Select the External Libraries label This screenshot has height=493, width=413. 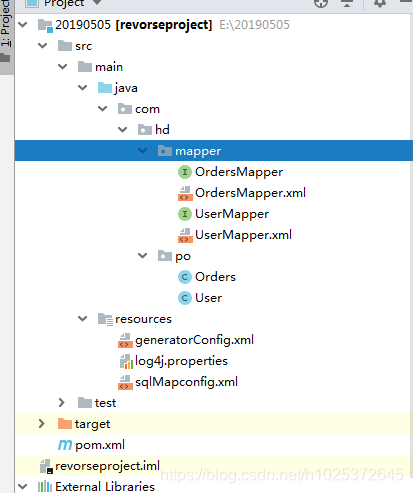105,487
